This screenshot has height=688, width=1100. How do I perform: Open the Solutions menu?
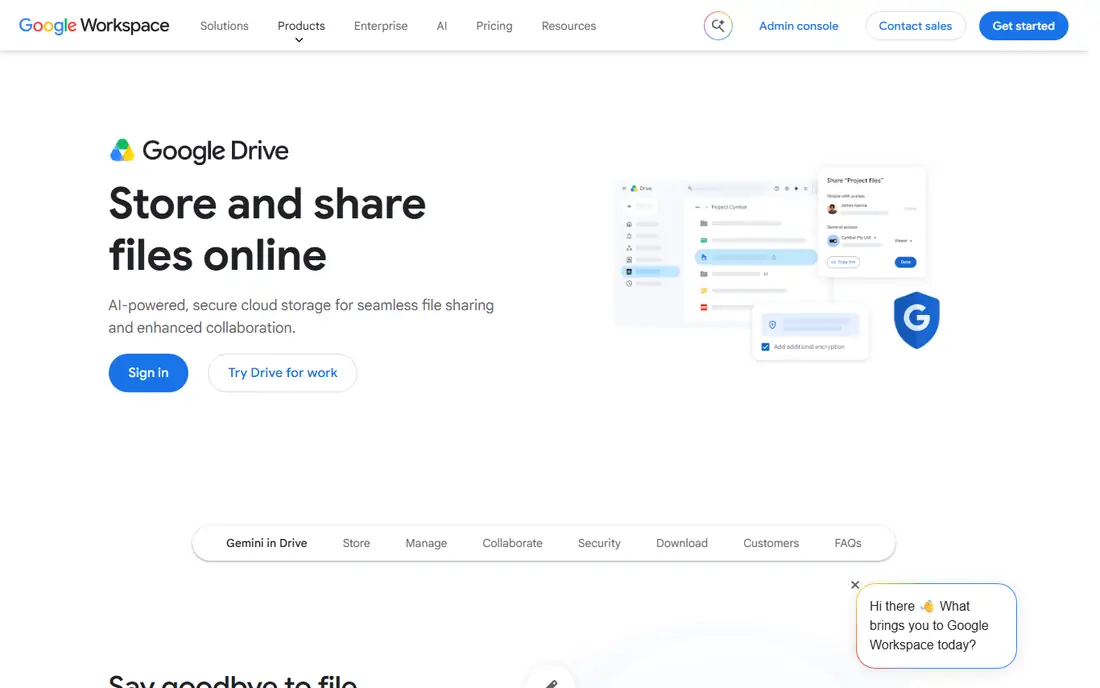(224, 26)
